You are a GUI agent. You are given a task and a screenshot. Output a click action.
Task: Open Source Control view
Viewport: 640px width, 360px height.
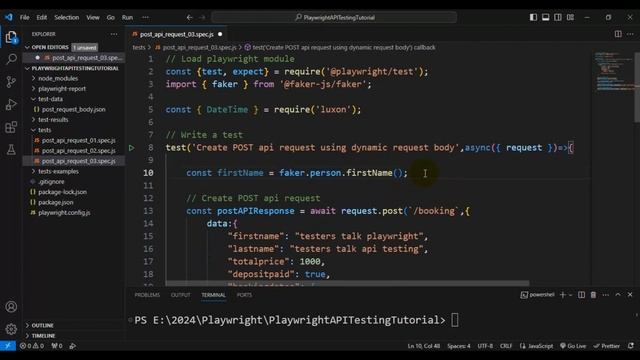point(11,82)
